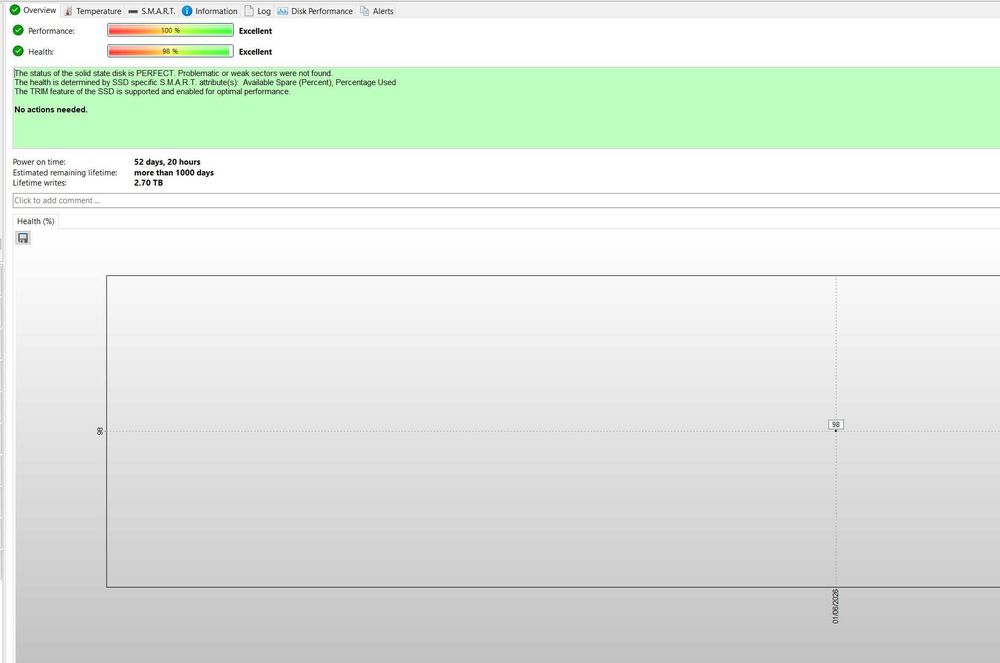Viewport: 1000px width, 663px height.
Task: Click the 'Excellent' label next to Health
Action: pos(255,52)
